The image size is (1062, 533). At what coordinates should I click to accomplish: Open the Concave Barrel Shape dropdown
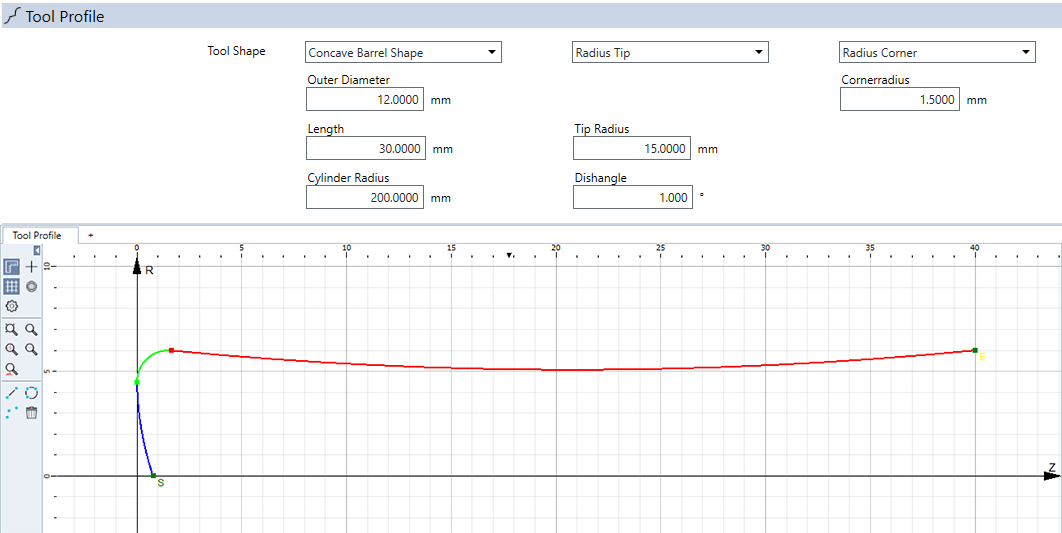[x=402, y=53]
